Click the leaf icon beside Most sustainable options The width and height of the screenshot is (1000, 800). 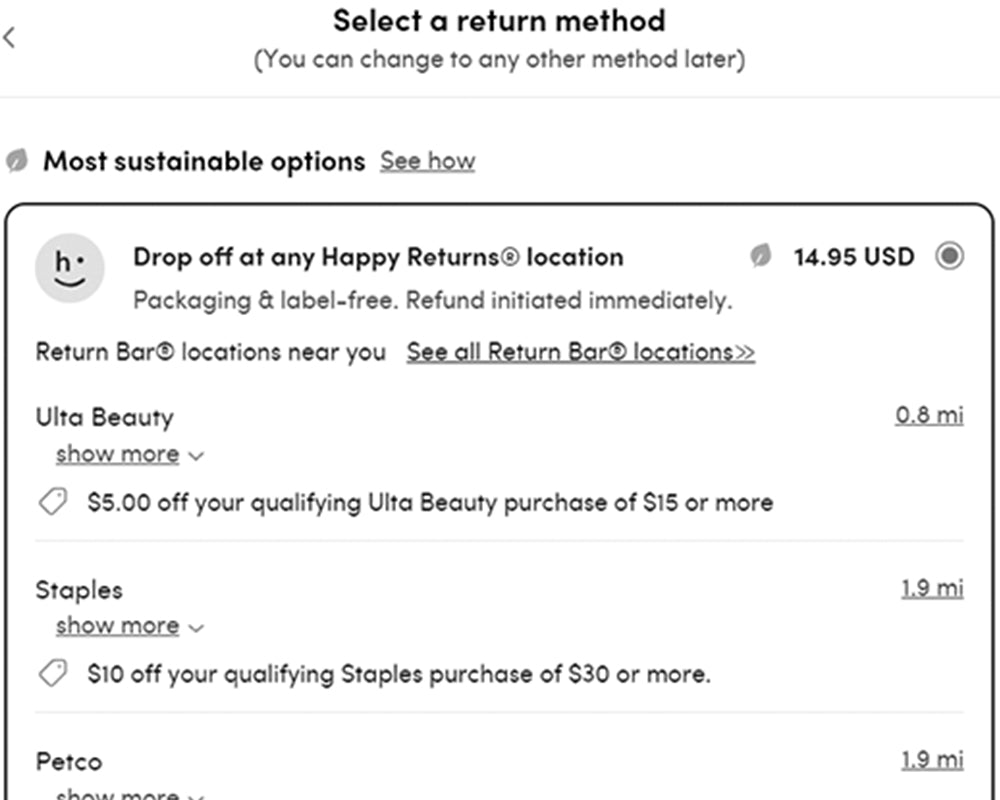point(16,161)
